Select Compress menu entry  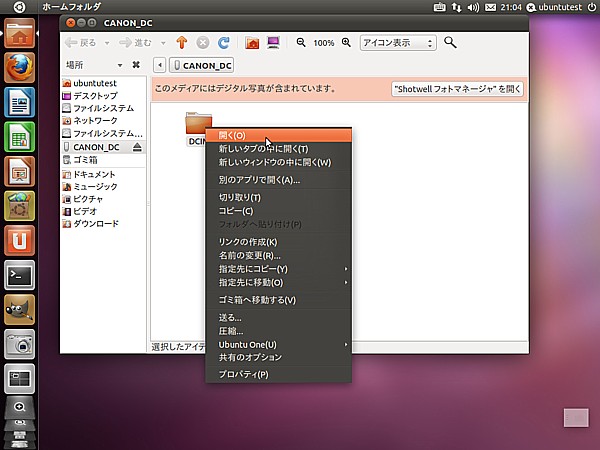(279, 331)
